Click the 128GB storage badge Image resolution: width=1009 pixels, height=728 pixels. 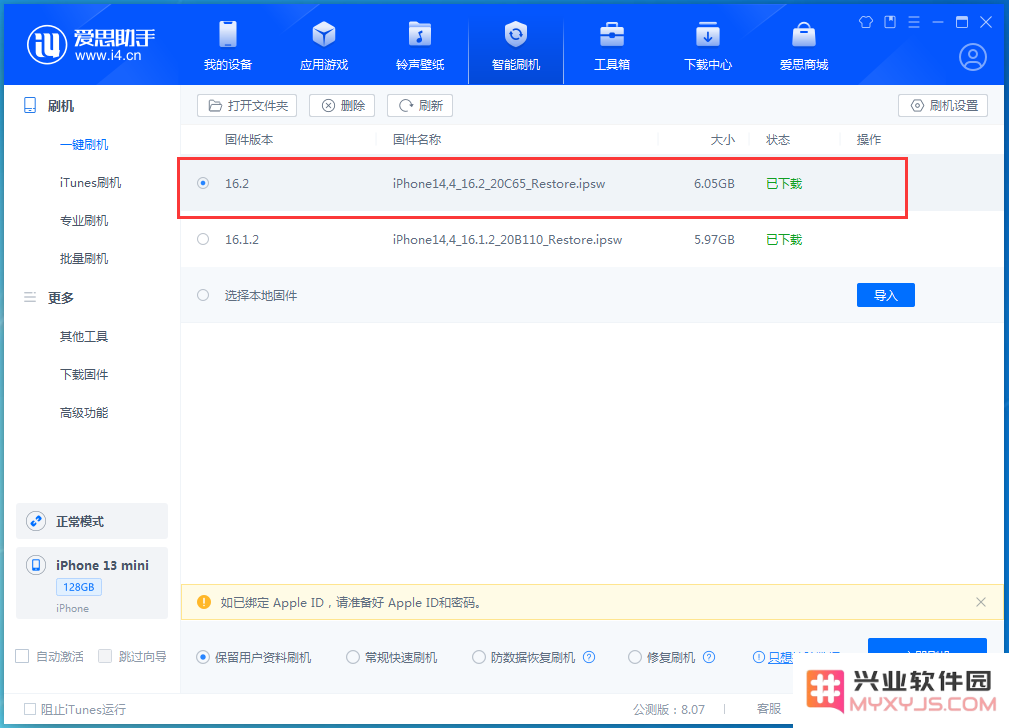(x=79, y=586)
